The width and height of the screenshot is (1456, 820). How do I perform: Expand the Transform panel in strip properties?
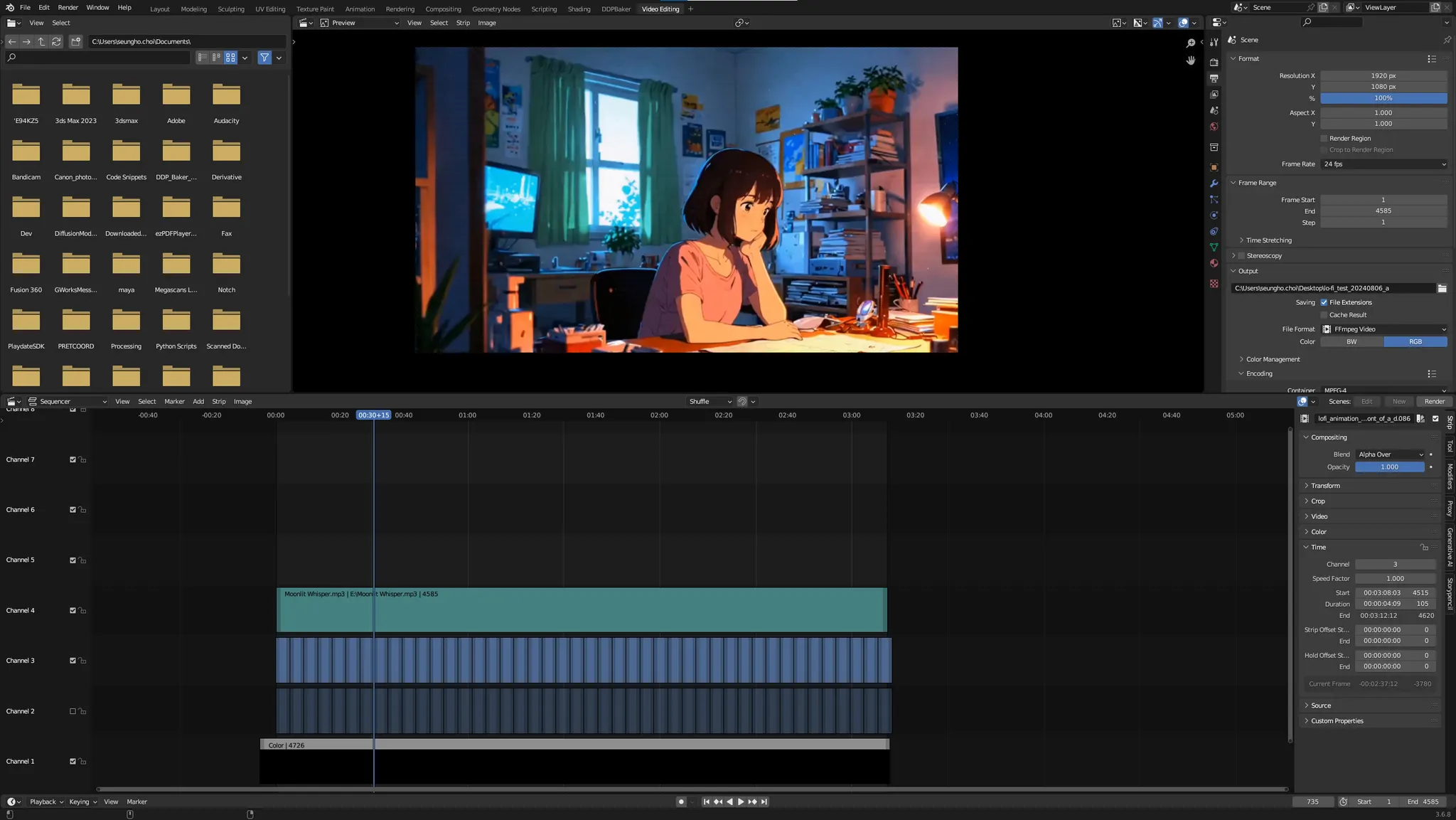pyautogui.click(x=1325, y=486)
